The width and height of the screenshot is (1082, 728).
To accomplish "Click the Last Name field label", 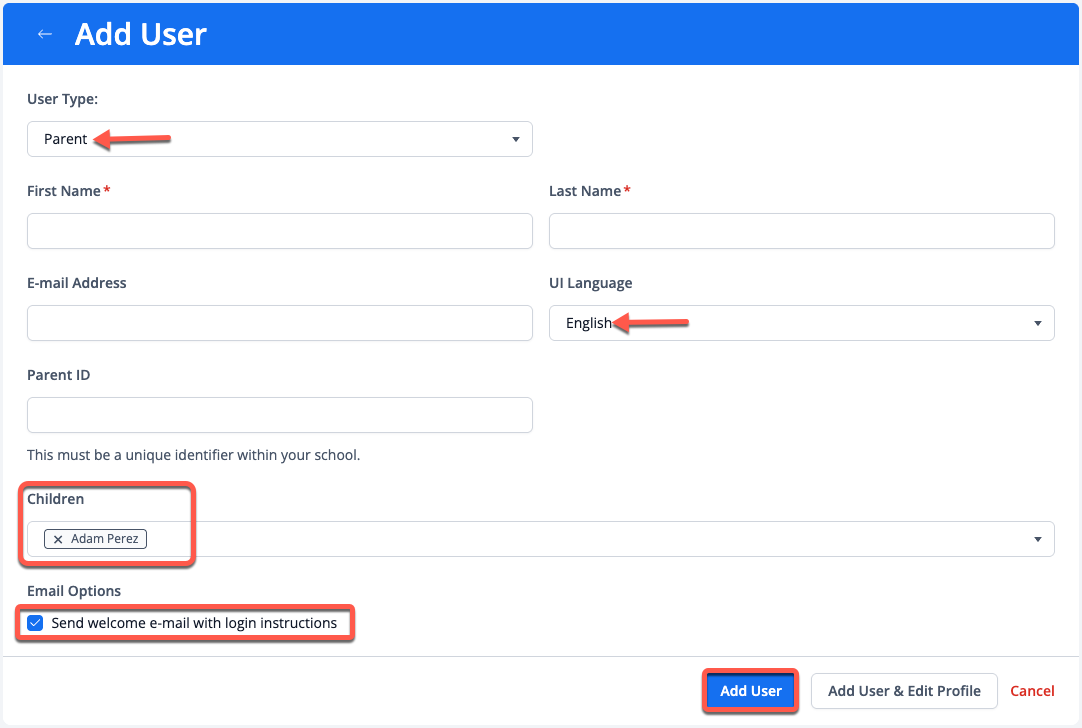I will [x=585, y=191].
